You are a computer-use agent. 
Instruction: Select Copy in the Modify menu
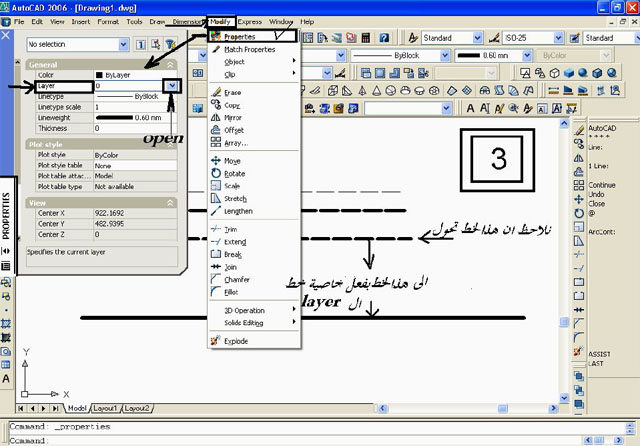click(x=232, y=105)
